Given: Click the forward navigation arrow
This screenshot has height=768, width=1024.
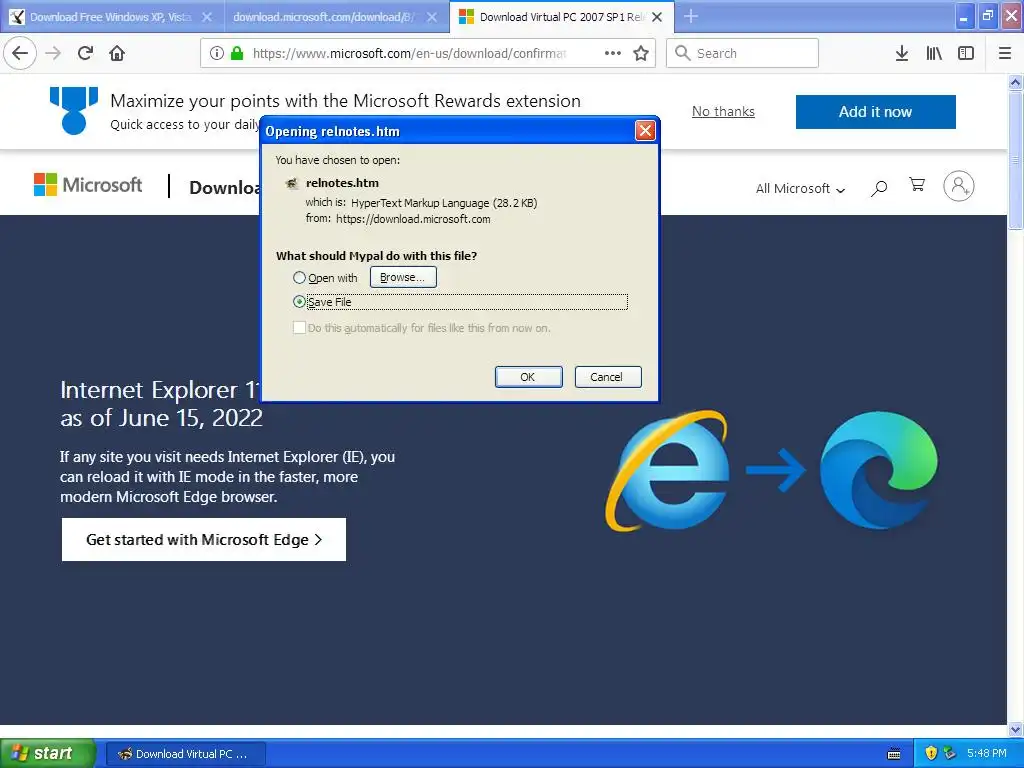Looking at the screenshot, I should [x=53, y=53].
